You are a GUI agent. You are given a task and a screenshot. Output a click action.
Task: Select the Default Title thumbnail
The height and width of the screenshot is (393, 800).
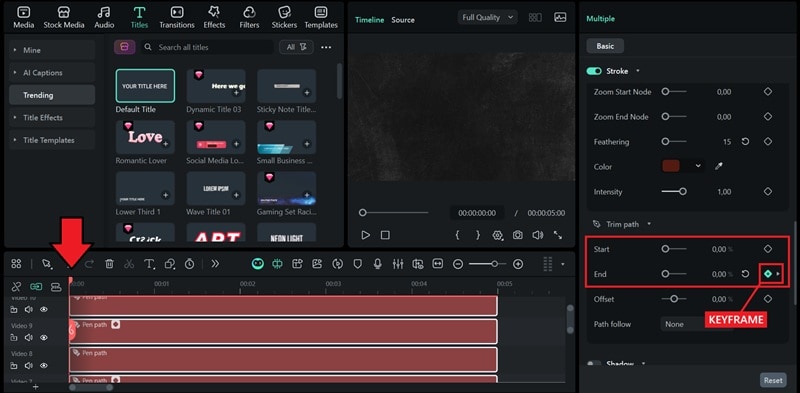pyautogui.click(x=145, y=86)
